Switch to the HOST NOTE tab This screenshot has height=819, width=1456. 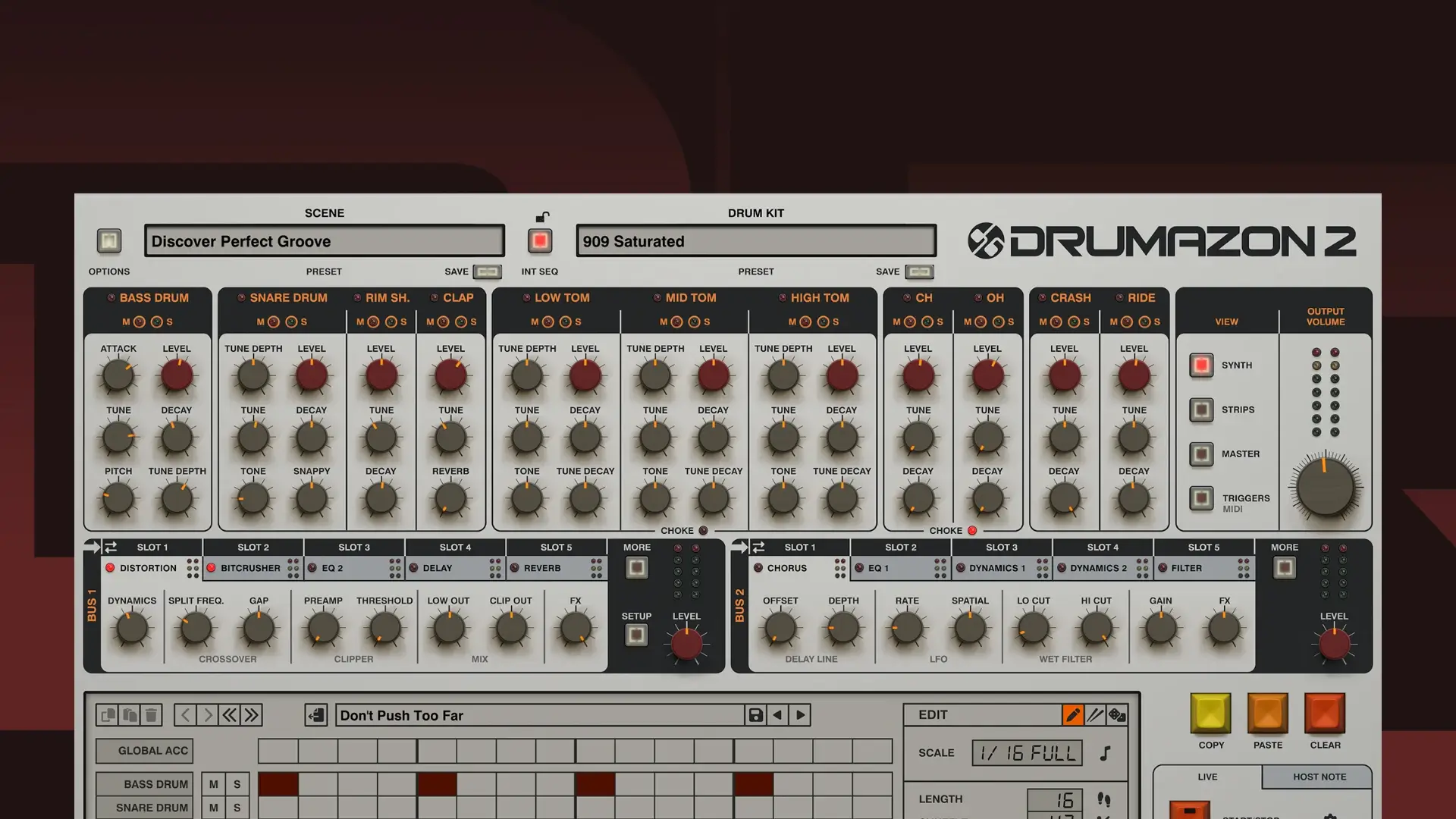click(x=1319, y=777)
